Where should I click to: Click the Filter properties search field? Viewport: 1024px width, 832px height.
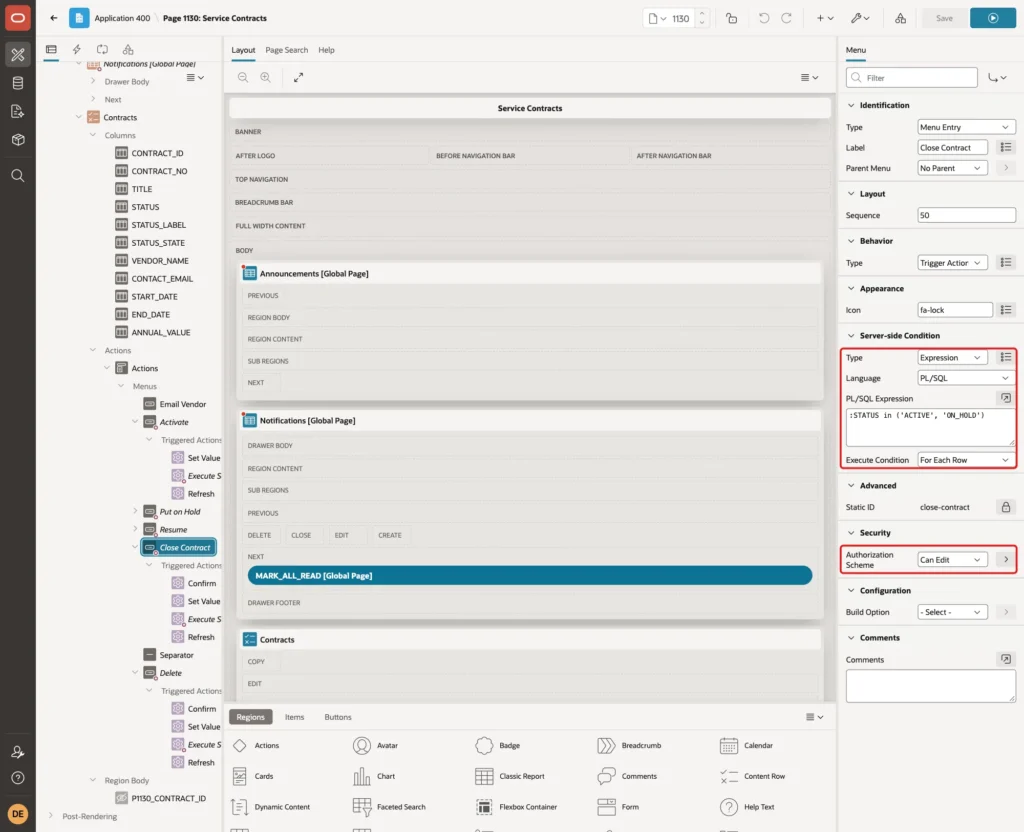912,78
